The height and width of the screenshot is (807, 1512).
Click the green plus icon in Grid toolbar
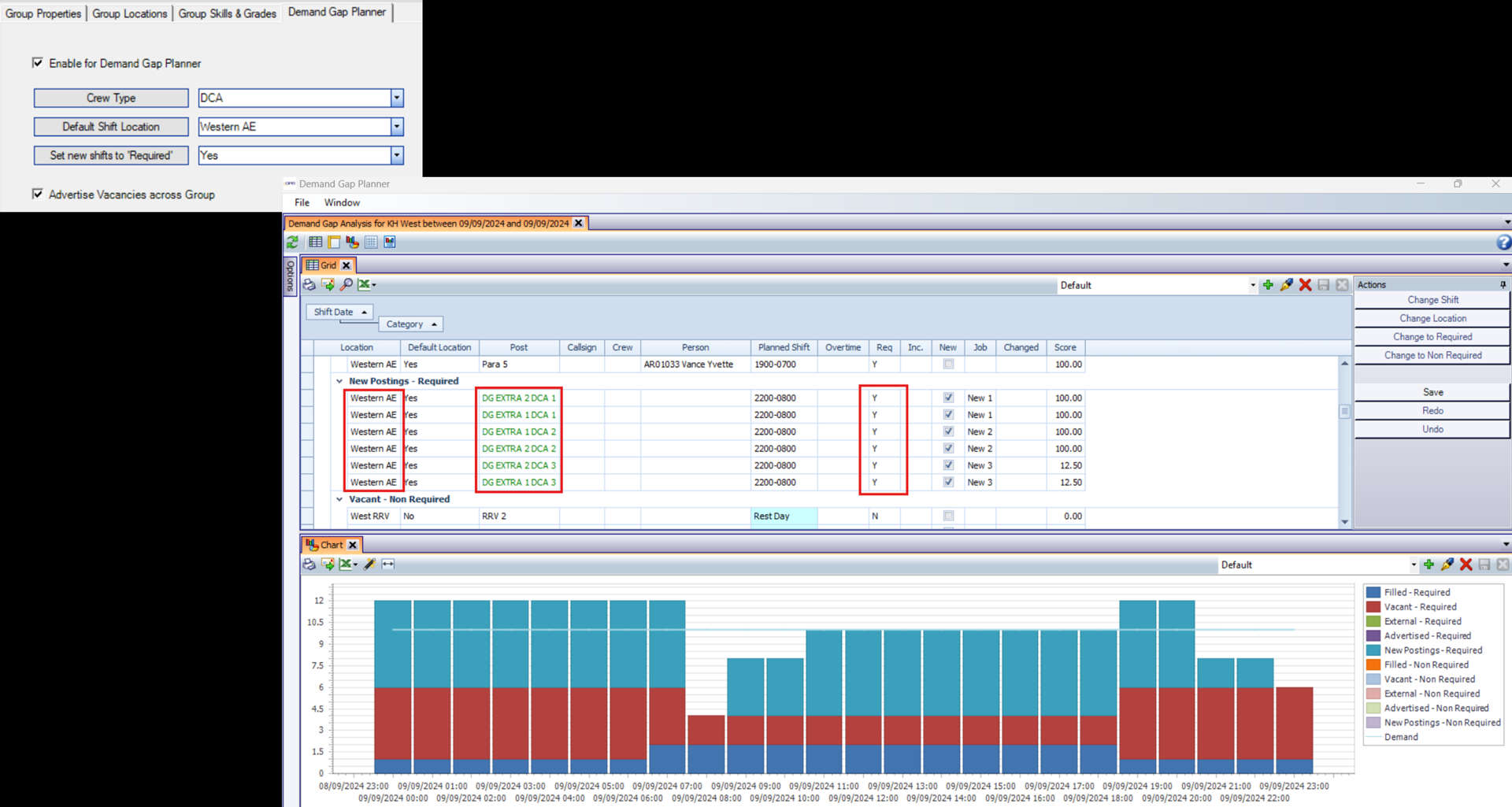tap(1268, 285)
